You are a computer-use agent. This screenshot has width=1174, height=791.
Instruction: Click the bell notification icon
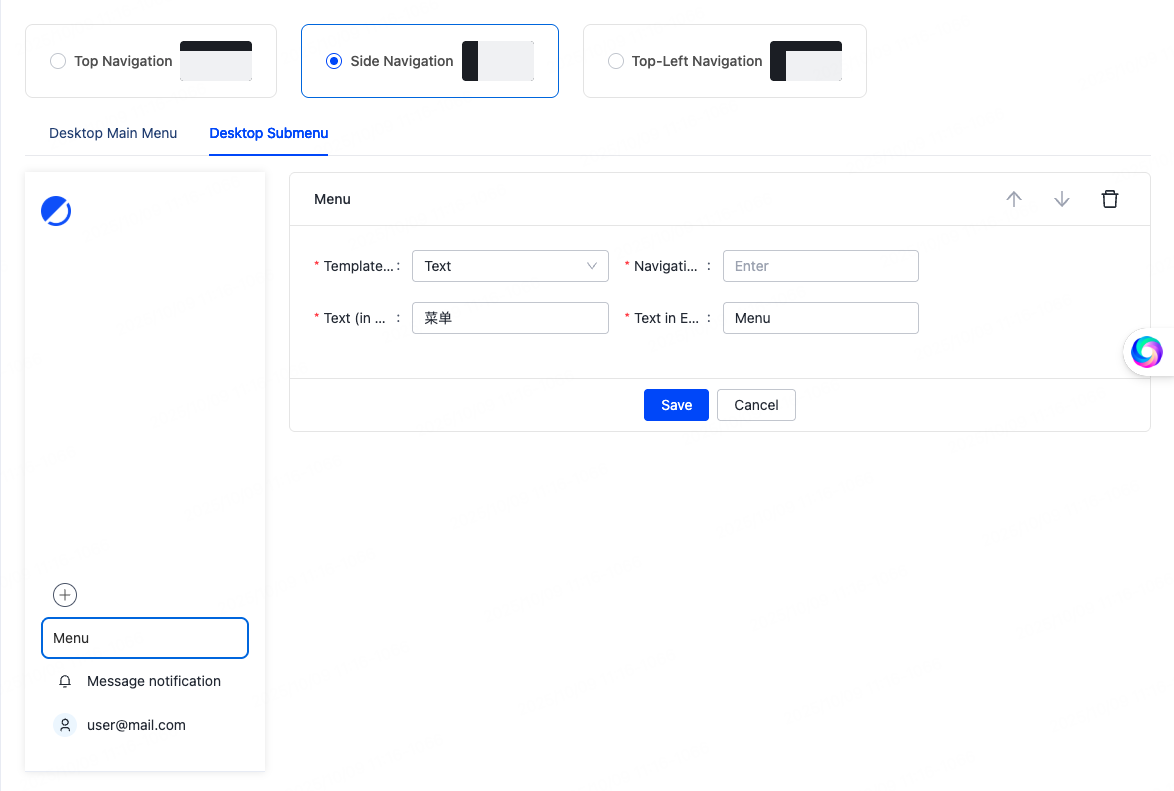[65, 682]
